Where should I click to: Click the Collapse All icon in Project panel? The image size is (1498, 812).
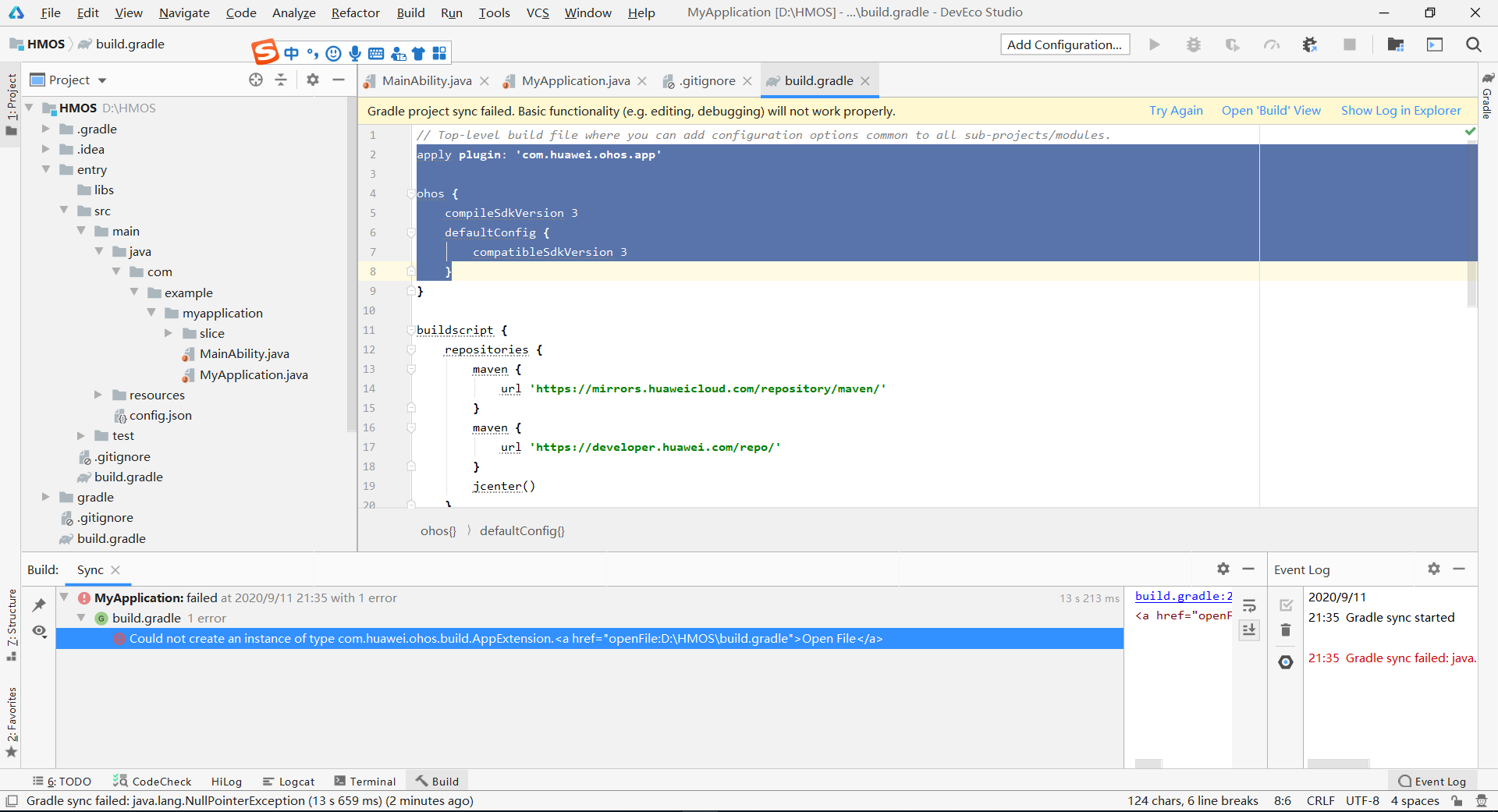coord(281,80)
